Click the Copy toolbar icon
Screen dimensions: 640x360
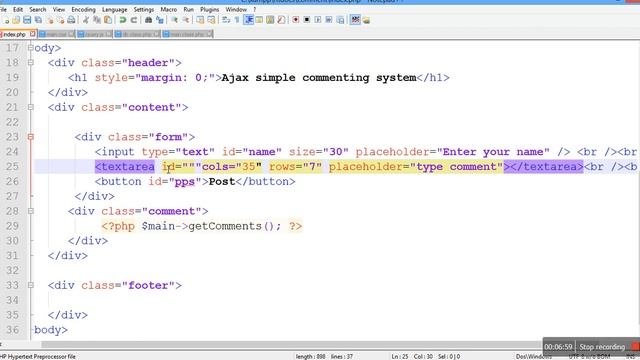(97, 20)
